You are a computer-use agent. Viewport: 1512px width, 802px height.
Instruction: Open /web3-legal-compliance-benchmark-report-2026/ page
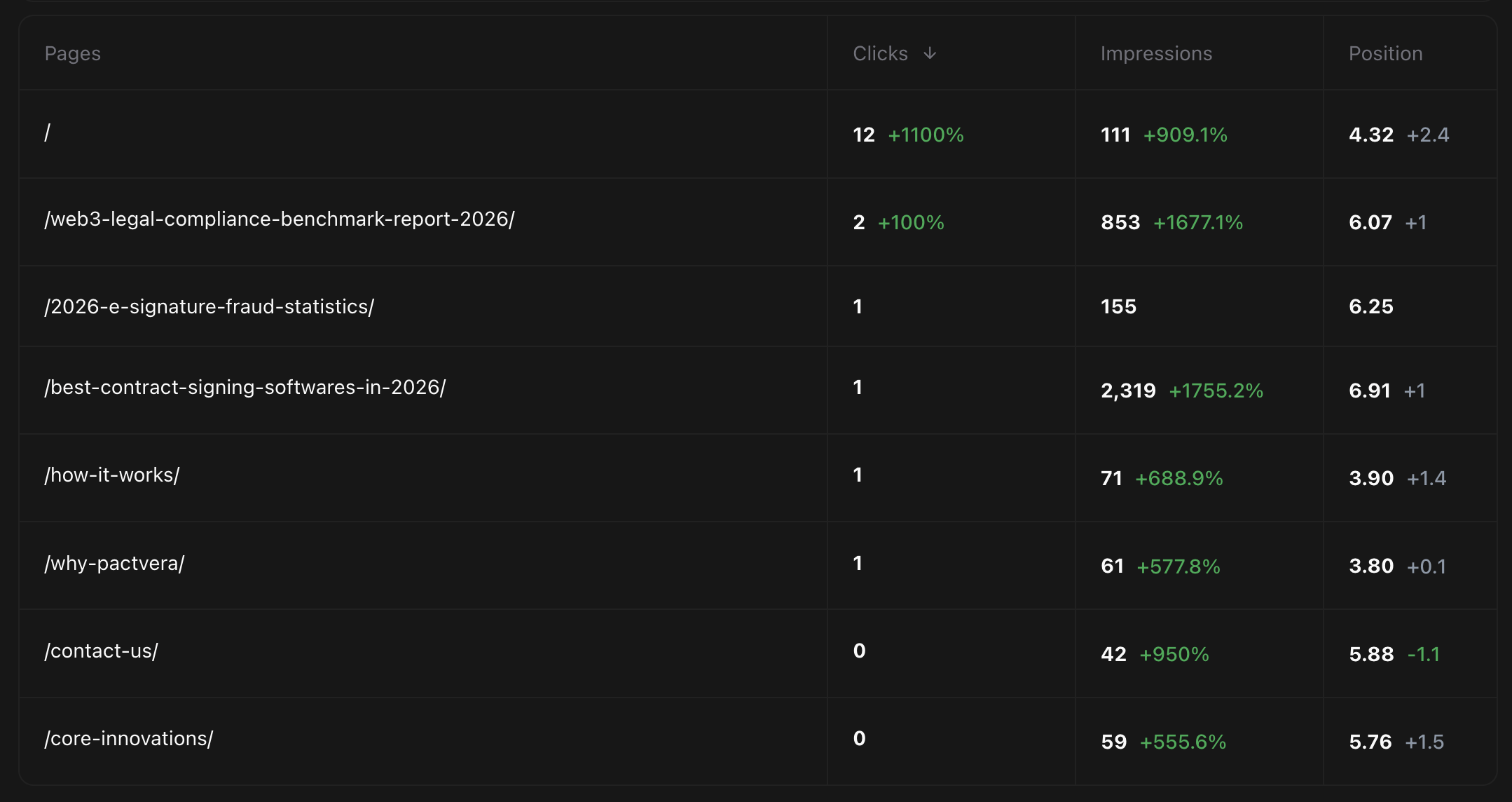(280, 219)
